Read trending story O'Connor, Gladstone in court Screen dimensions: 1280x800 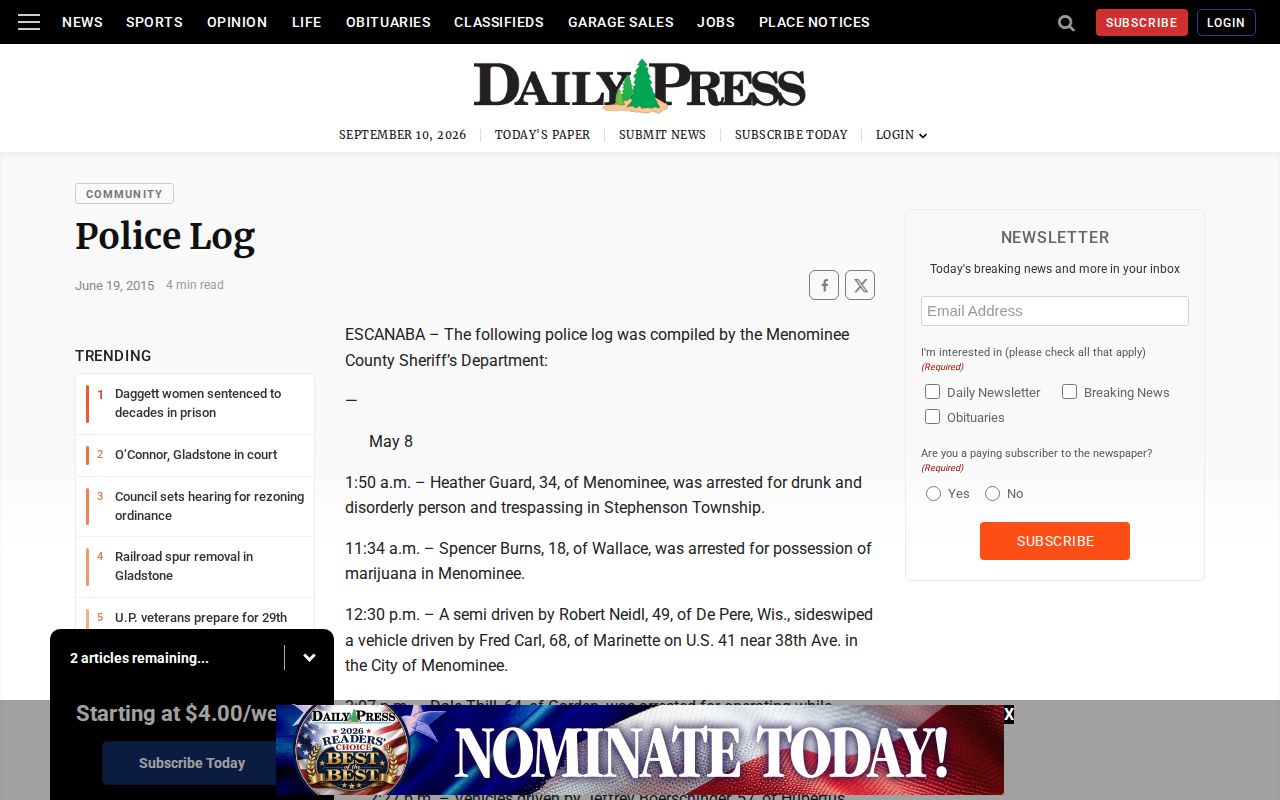(x=196, y=455)
